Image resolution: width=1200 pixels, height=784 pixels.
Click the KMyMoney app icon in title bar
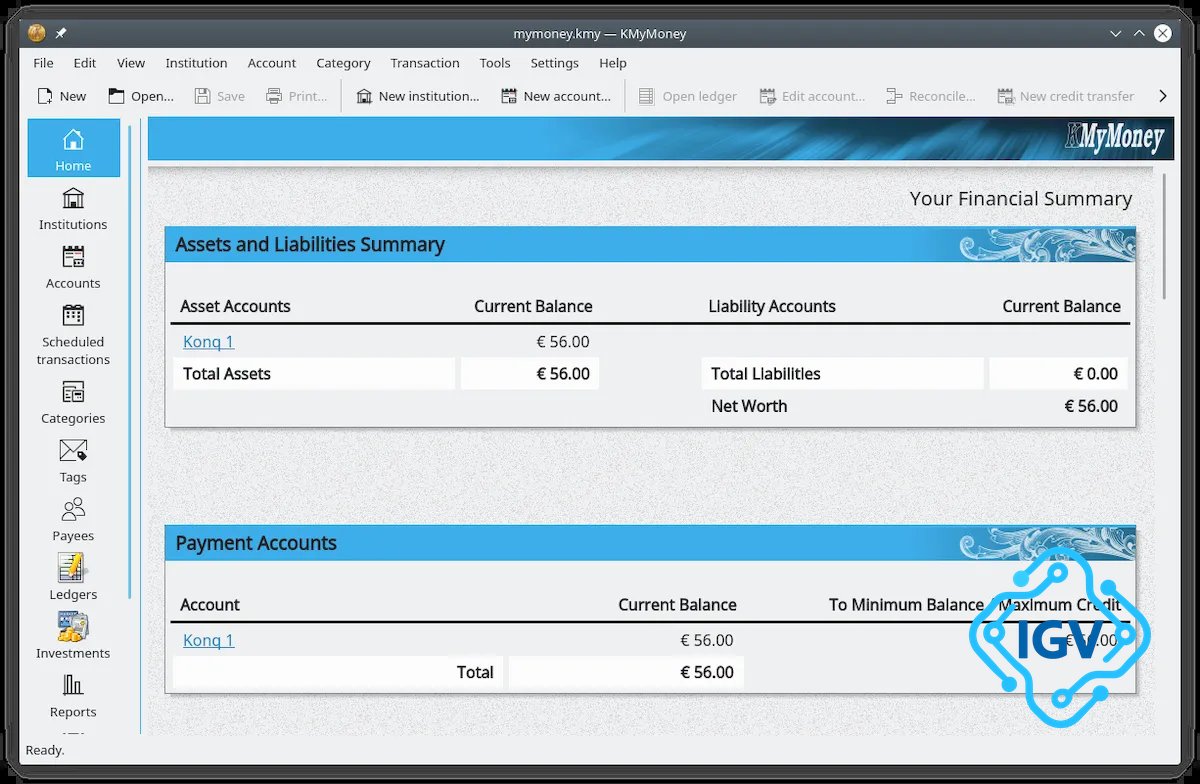click(x=36, y=33)
